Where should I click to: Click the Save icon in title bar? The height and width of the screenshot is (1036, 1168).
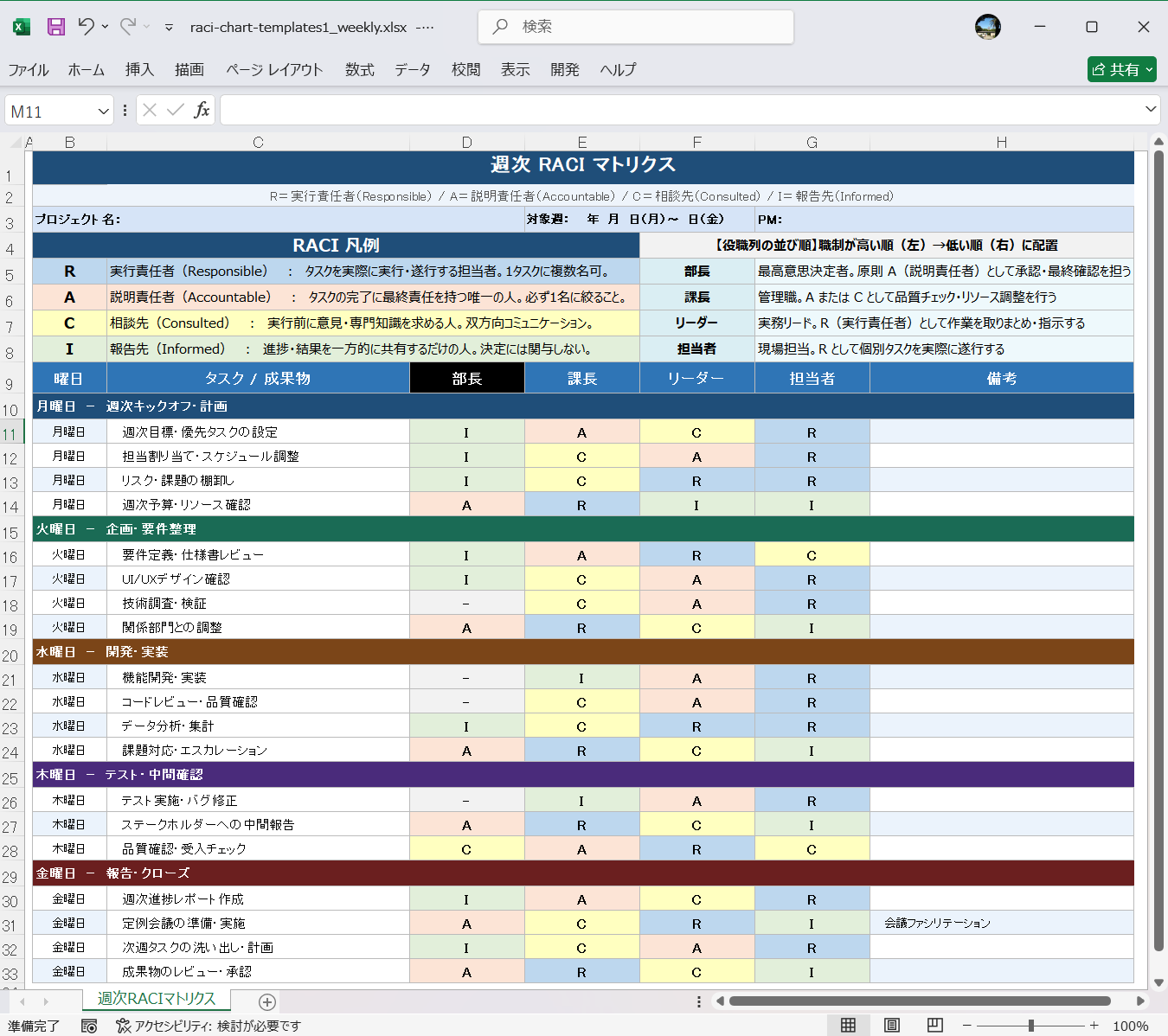56,27
